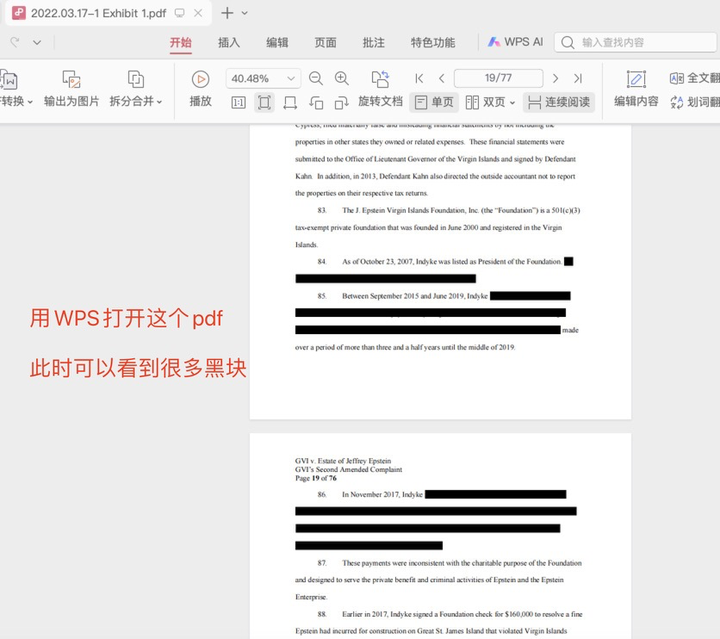Select the 1:1 actual size icon
This screenshot has width=720, height=639.
[x=238, y=102]
